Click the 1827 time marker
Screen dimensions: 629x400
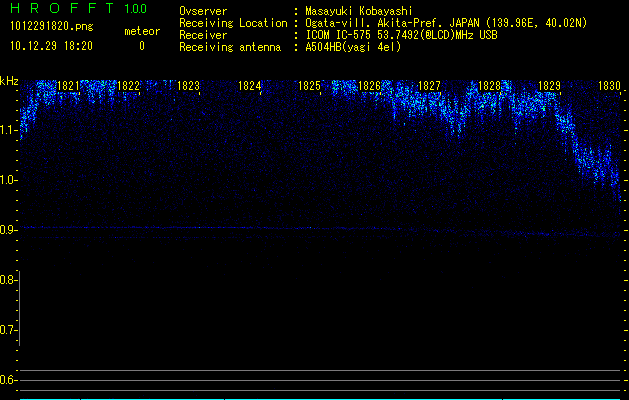429,86
